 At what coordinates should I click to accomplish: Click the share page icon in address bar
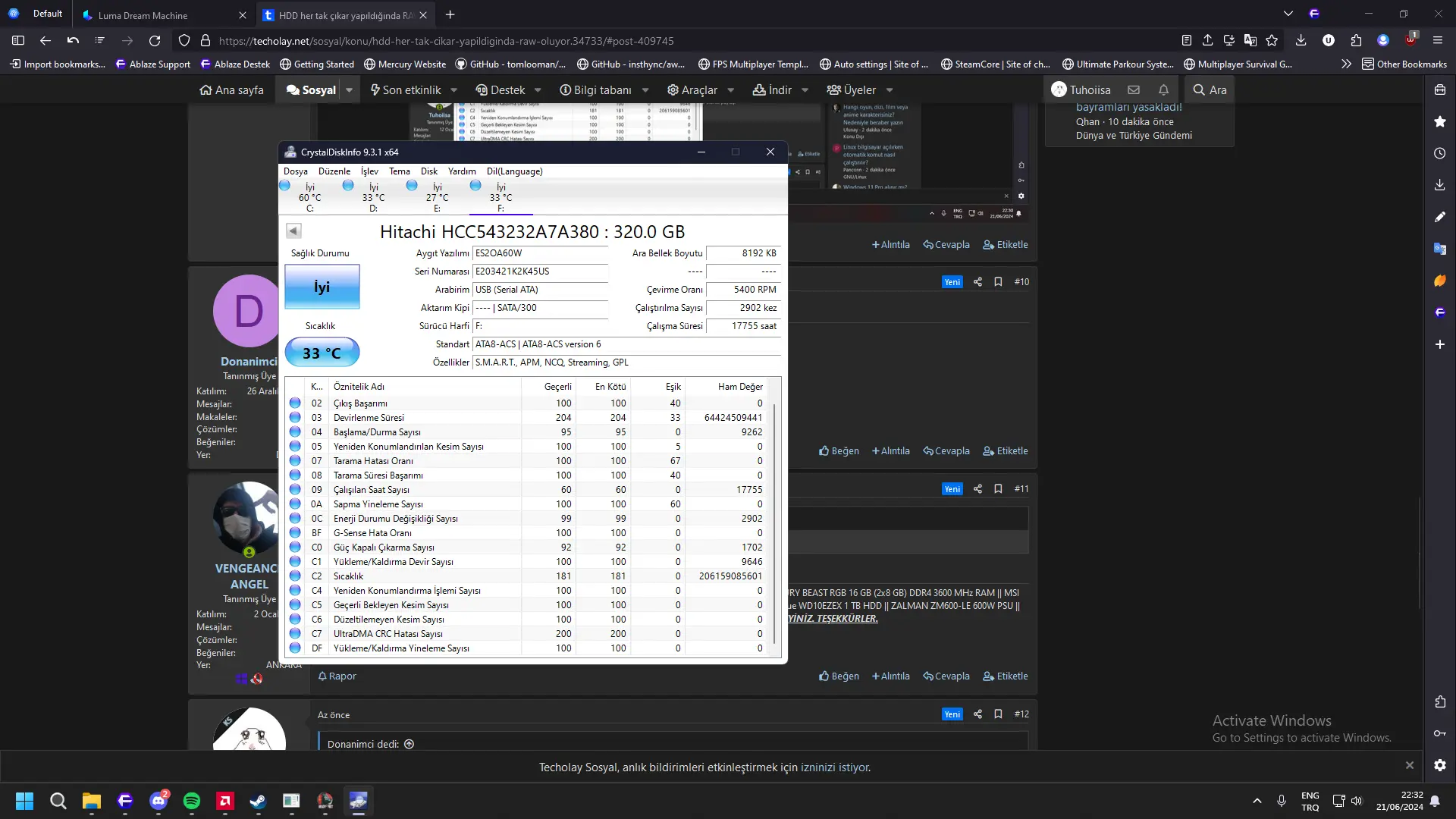click(x=1208, y=41)
